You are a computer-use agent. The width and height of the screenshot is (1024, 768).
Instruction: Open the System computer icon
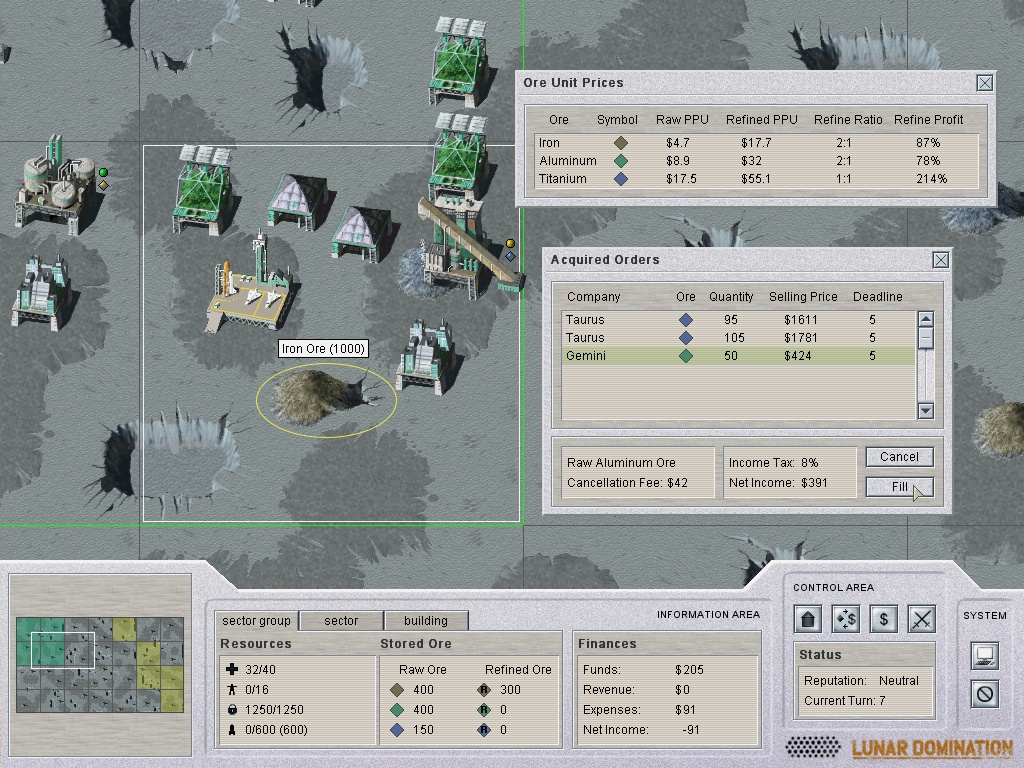click(x=985, y=656)
